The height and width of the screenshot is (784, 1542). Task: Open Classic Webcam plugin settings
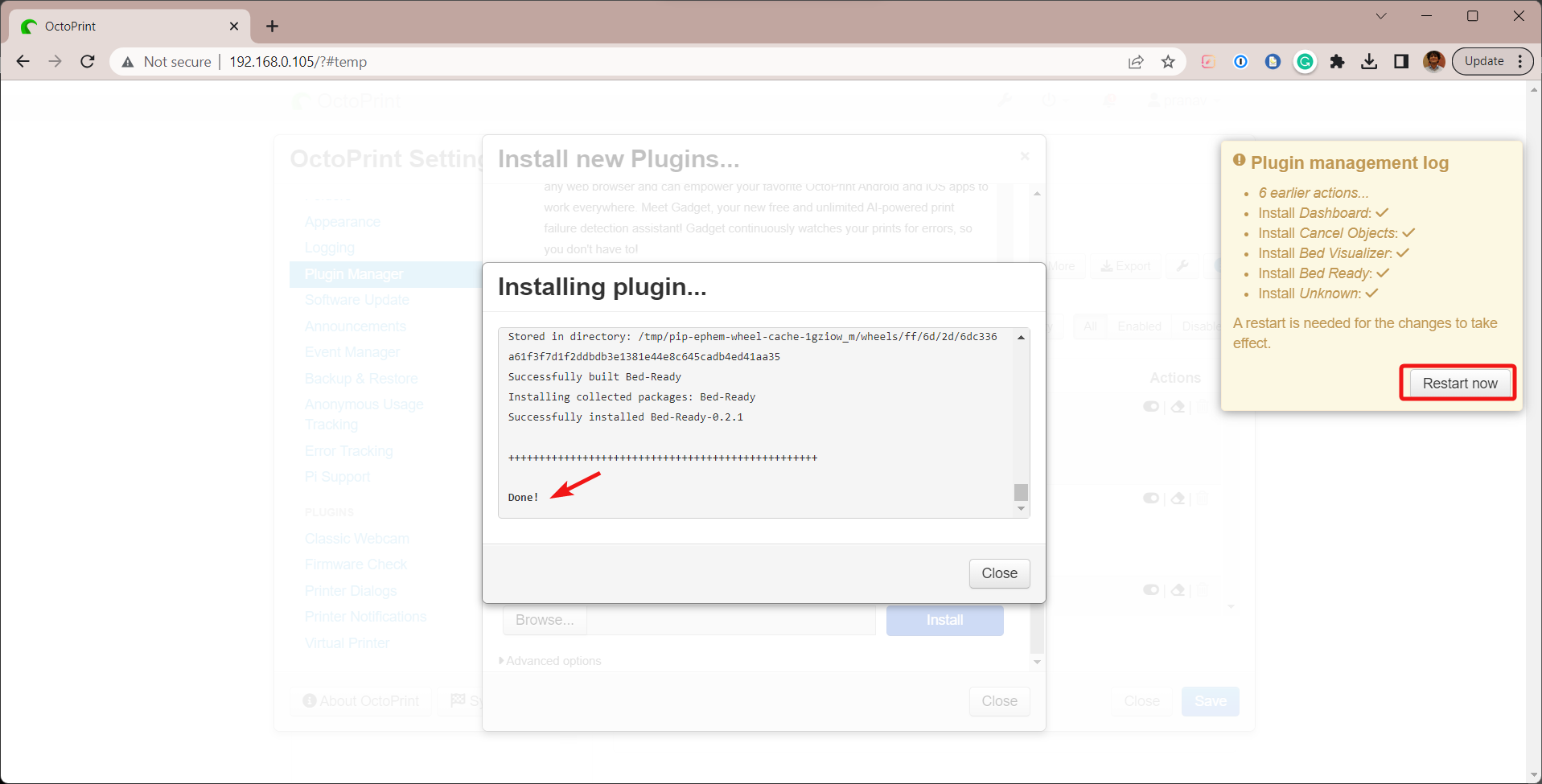(x=357, y=539)
